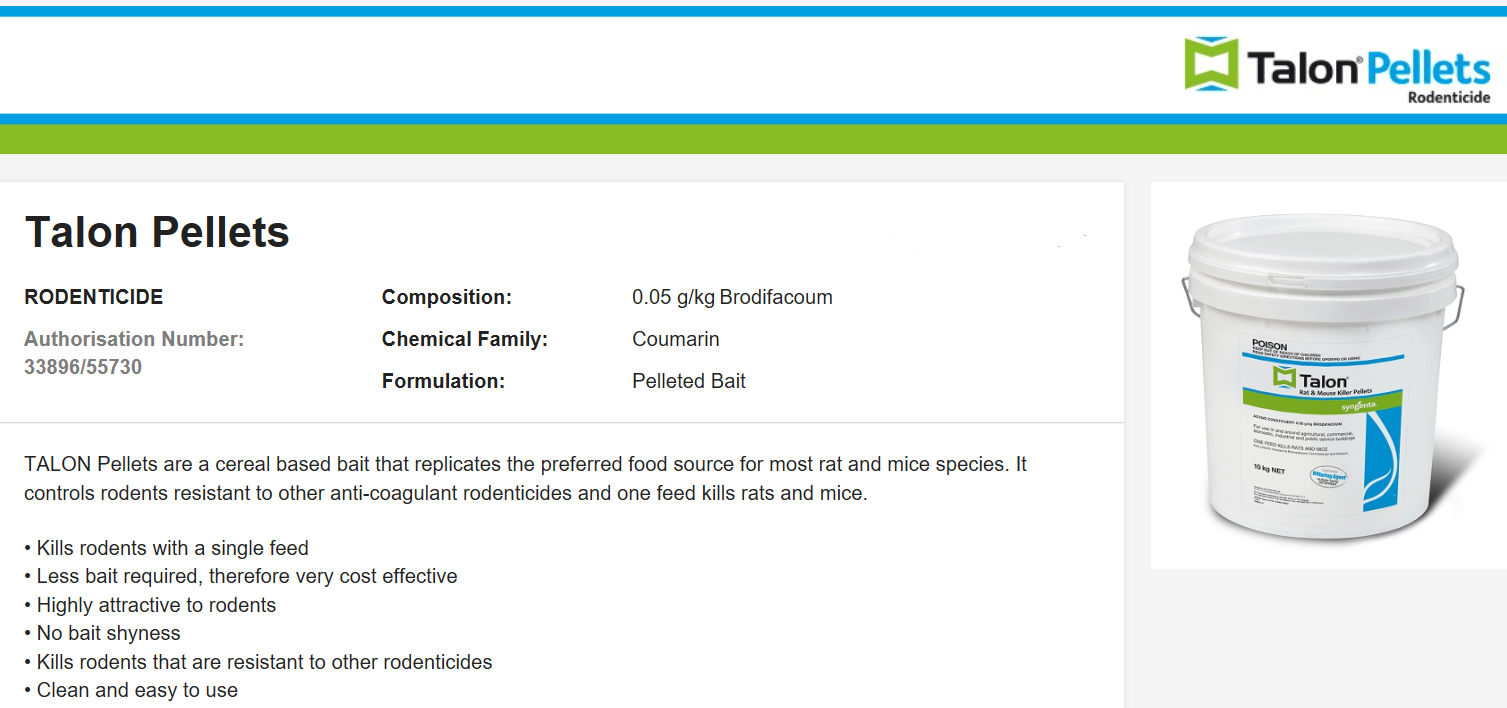Select the 0.05 g/kg Brodifacoum value
The height and width of the screenshot is (708, 1507).
732,297
